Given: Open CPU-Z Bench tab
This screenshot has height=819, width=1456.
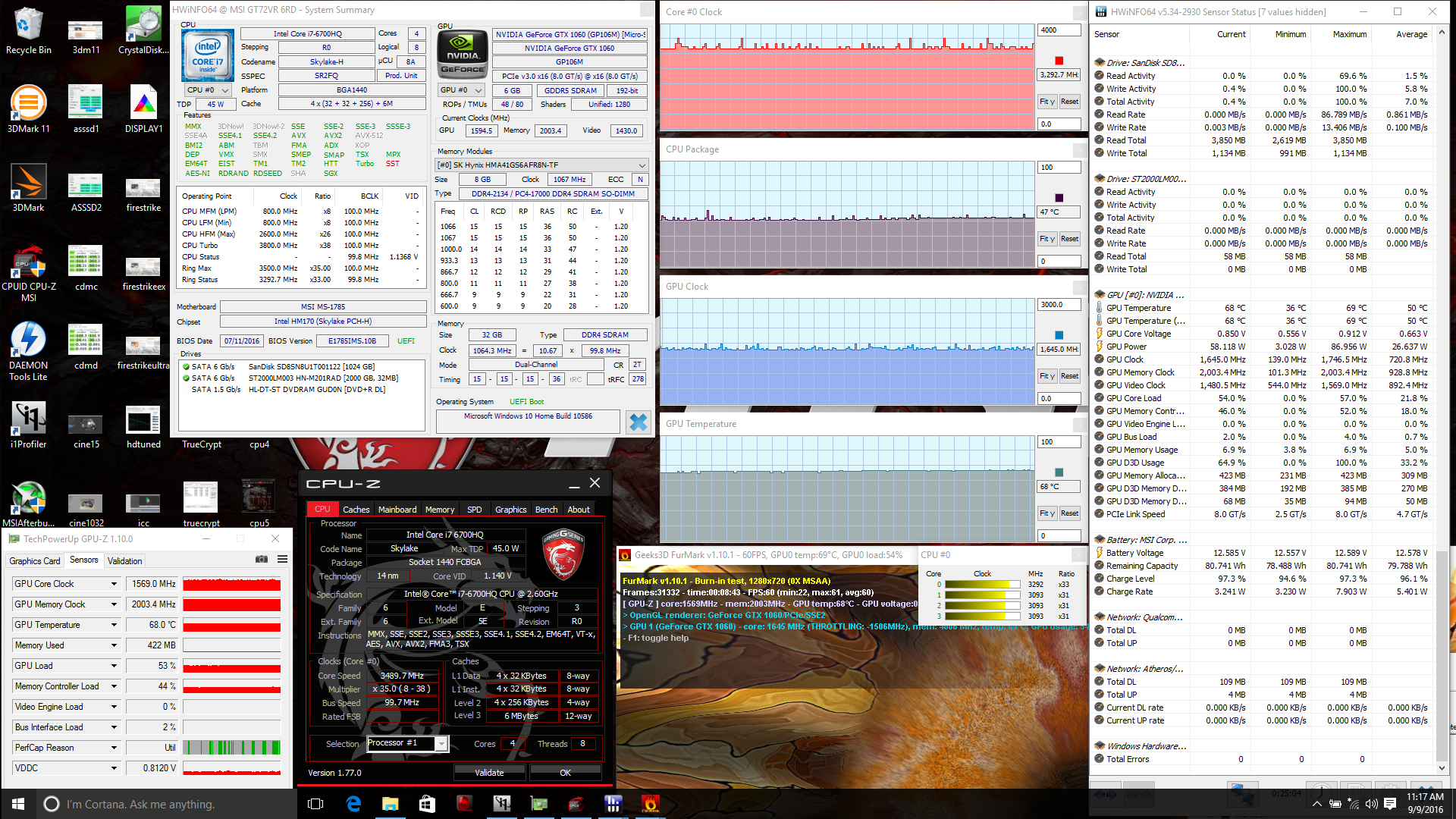Looking at the screenshot, I should pyautogui.click(x=546, y=510).
